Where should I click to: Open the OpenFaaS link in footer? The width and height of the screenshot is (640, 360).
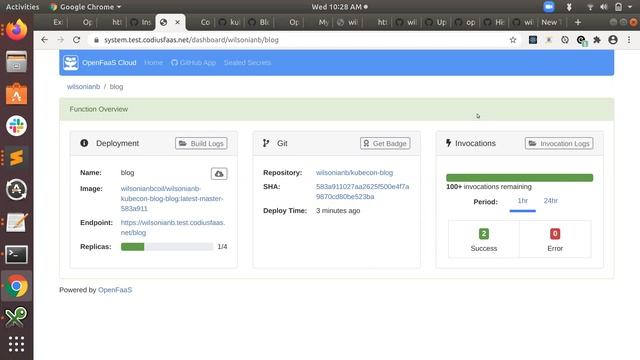(x=115, y=290)
